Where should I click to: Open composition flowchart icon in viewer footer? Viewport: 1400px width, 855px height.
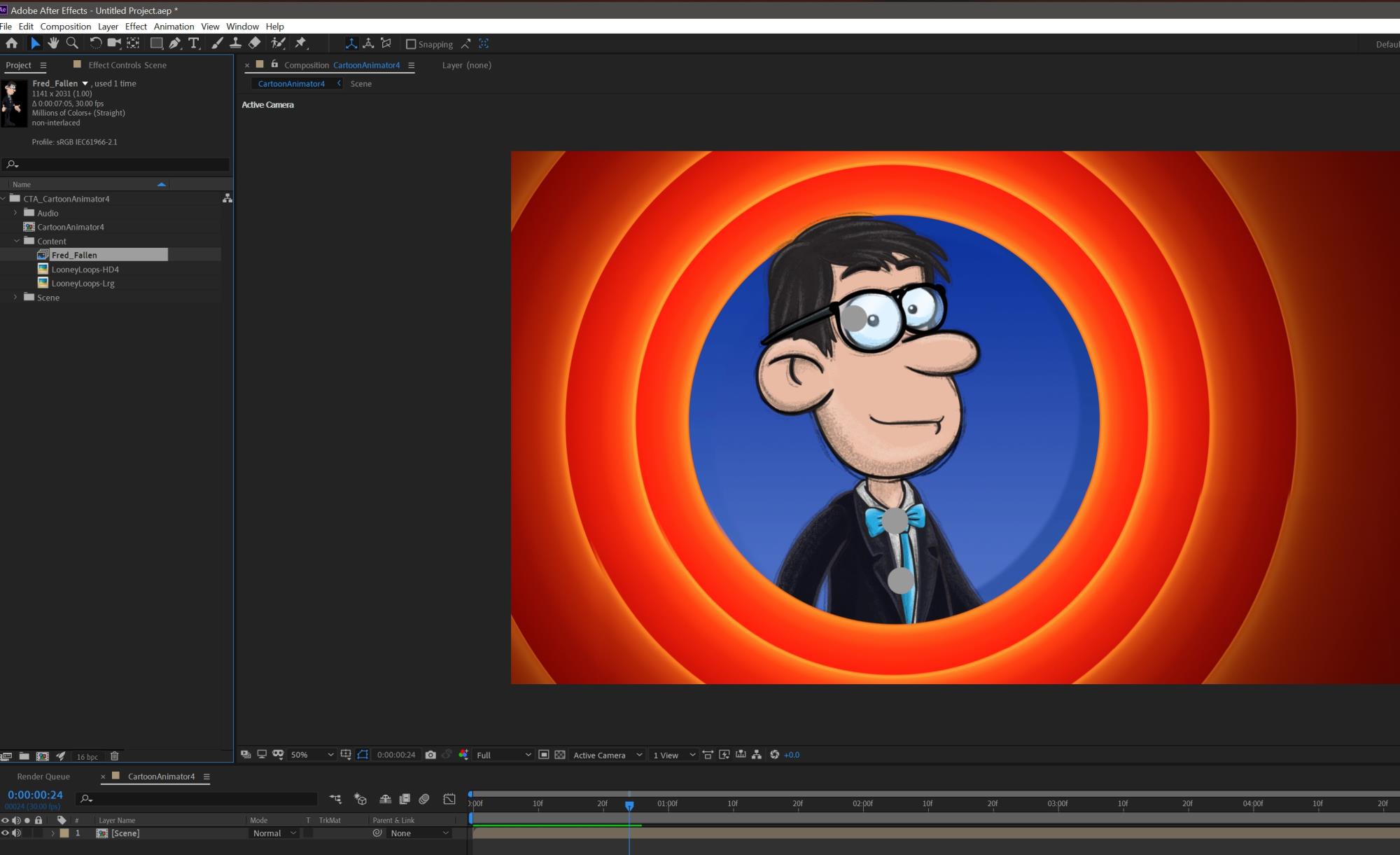tap(757, 755)
